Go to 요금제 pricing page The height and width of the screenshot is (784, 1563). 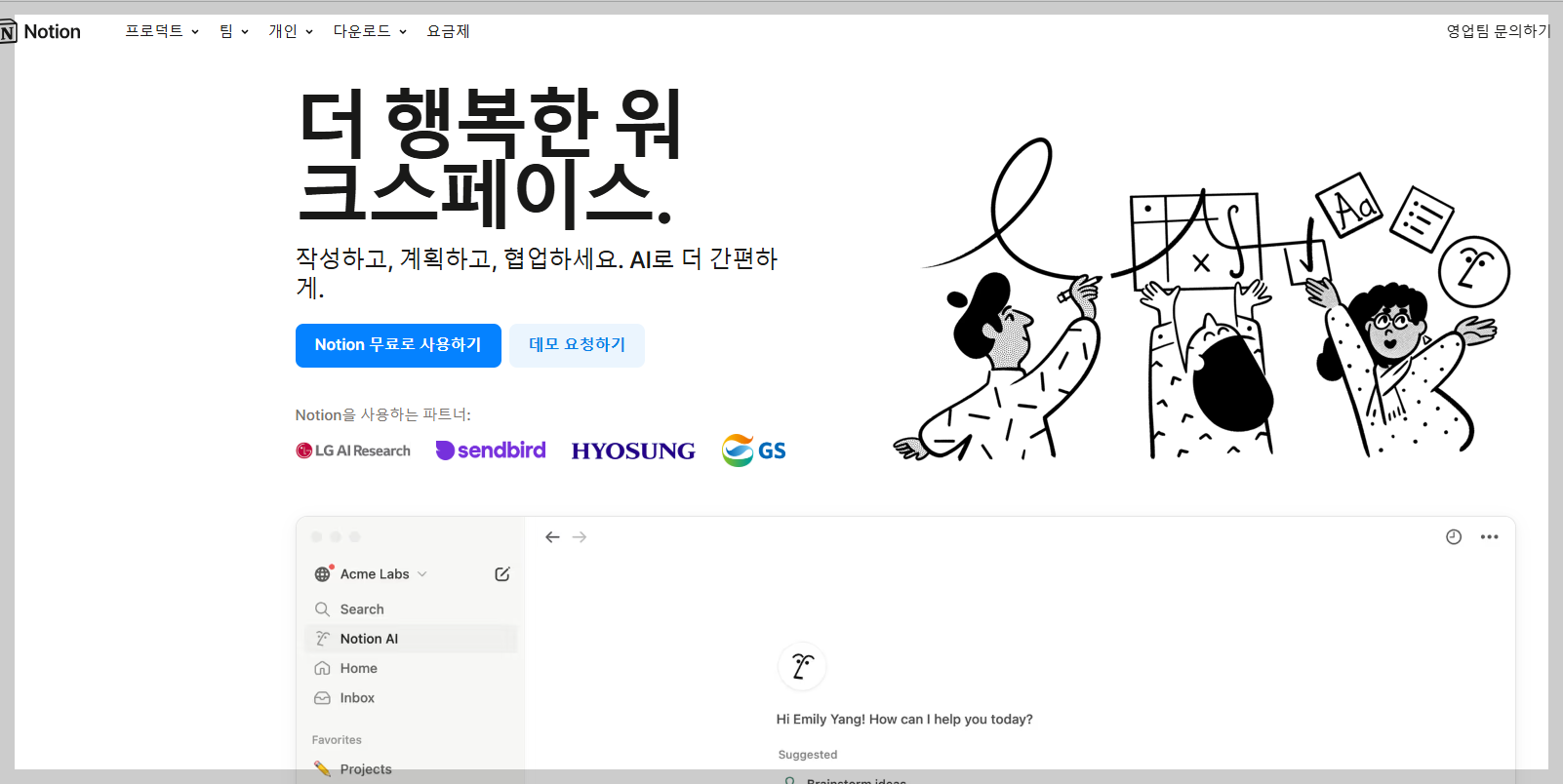(448, 31)
